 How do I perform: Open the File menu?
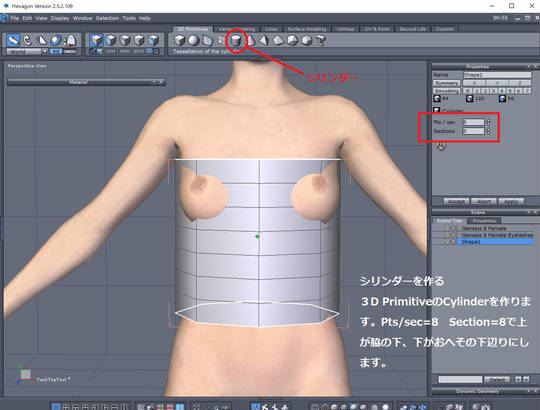pos(14,18)
